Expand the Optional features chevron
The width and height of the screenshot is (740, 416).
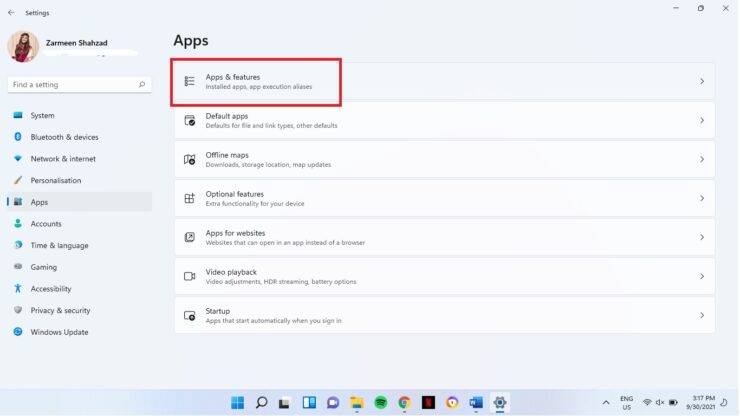pos(702,198)
